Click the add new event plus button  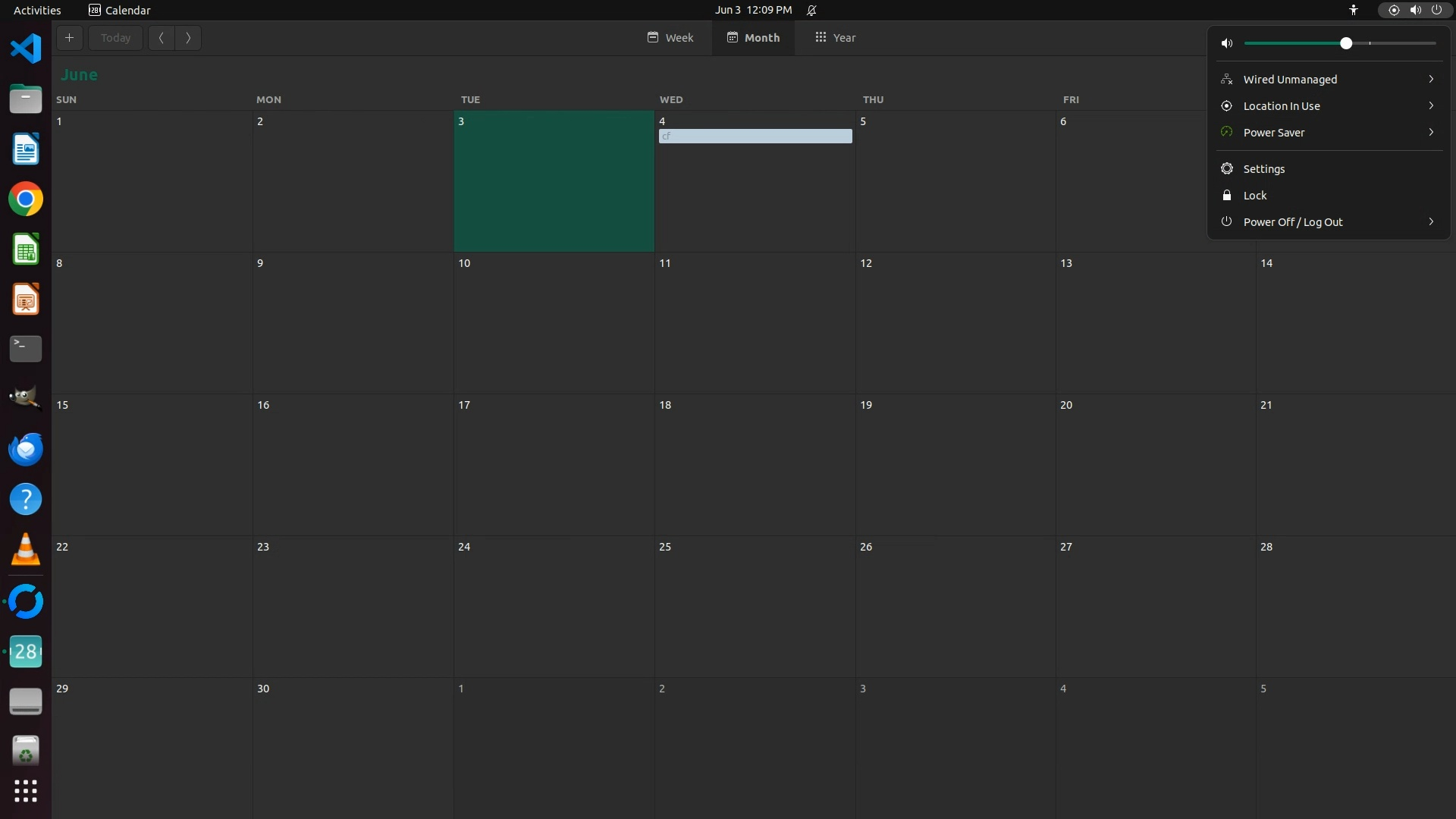click(x=69, y=38)
